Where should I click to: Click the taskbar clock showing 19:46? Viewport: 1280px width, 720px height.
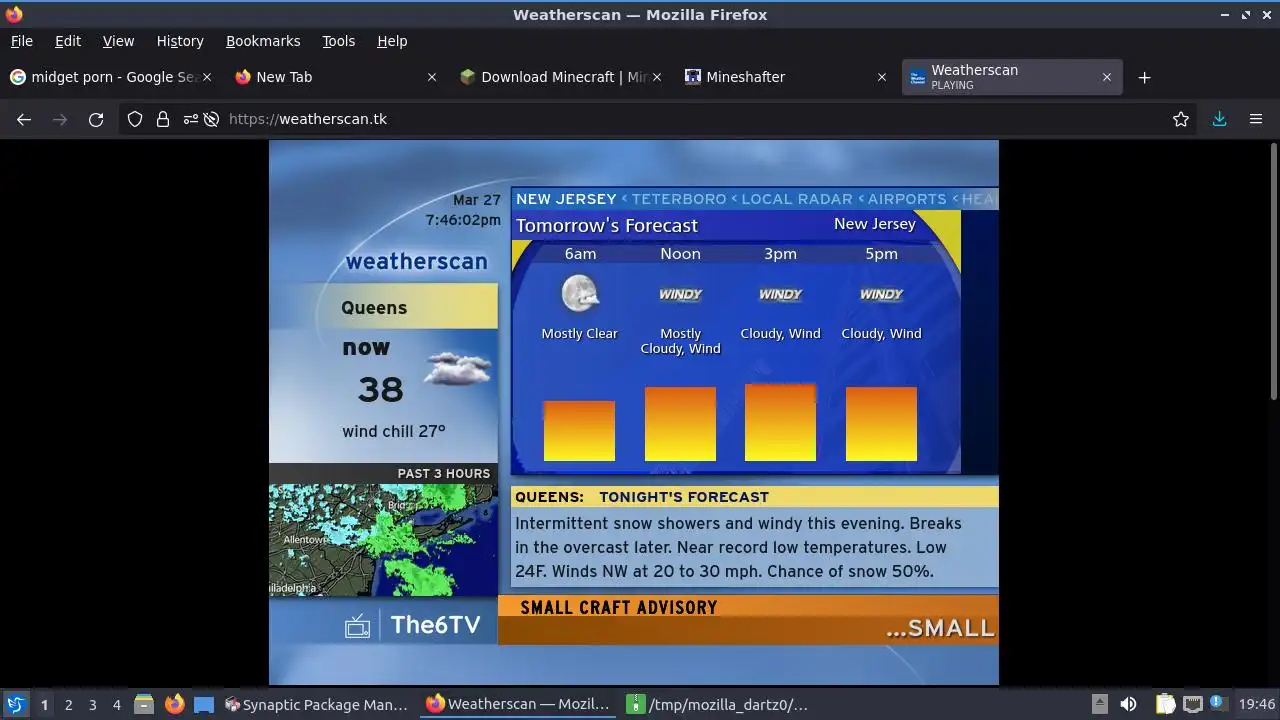[1257, 704]
